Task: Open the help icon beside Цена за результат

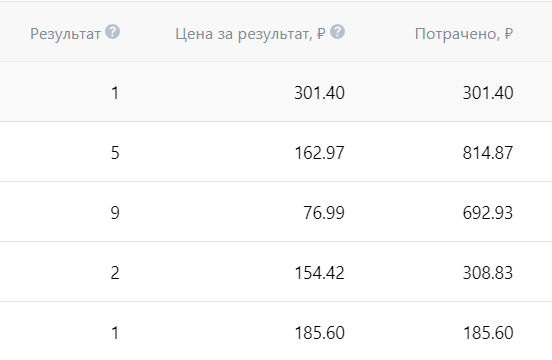Action: click(338, 32)
